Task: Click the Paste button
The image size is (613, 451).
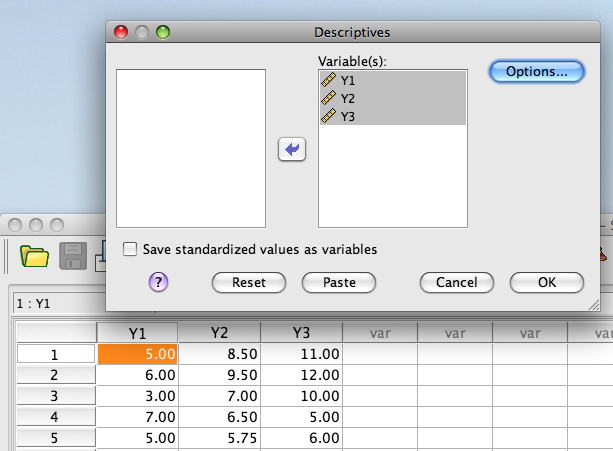Action: pyautogui.click(x=339, y=282)
